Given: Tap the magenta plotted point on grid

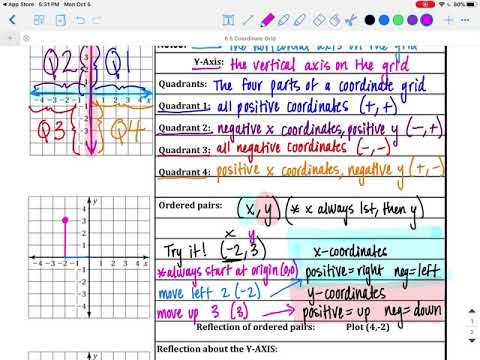Looking at the screenshot, I should [65, 220].
